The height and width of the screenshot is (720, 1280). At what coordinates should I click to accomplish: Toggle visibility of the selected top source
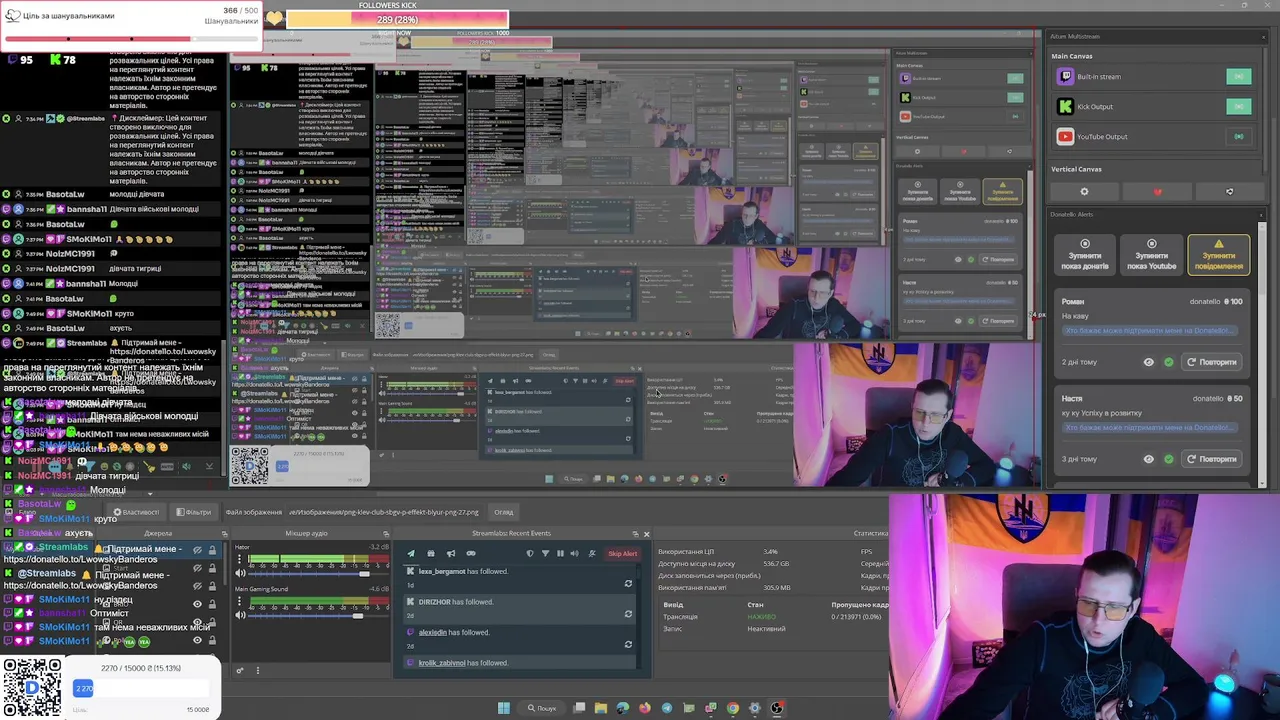pyautogui.click(x=197, y=550)
